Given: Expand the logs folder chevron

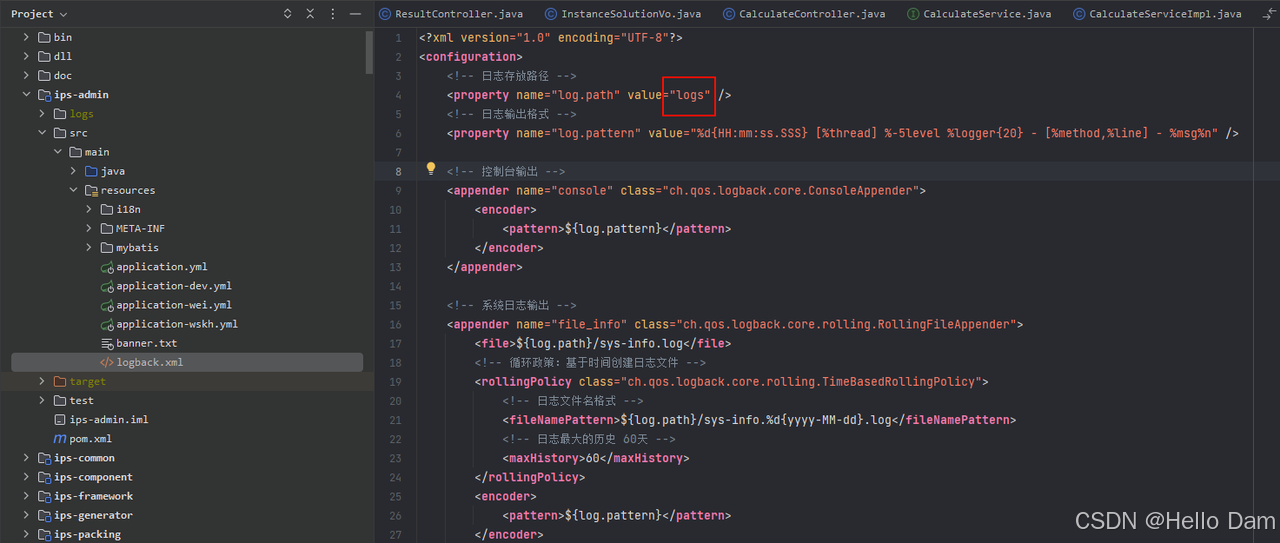Looking at the screenshot, I should [x=42, y=114].
